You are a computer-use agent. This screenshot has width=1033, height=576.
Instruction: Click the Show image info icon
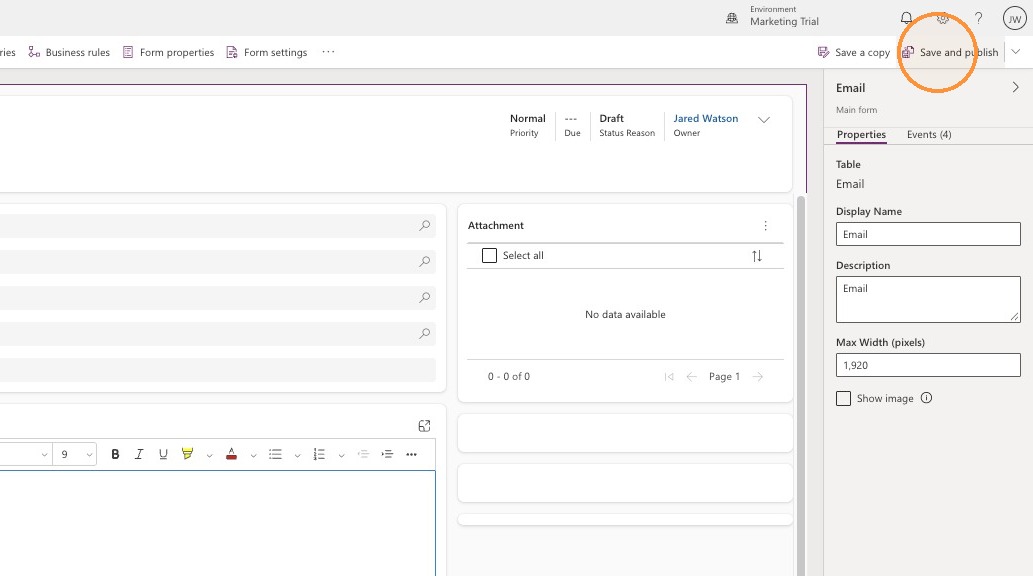926,397
